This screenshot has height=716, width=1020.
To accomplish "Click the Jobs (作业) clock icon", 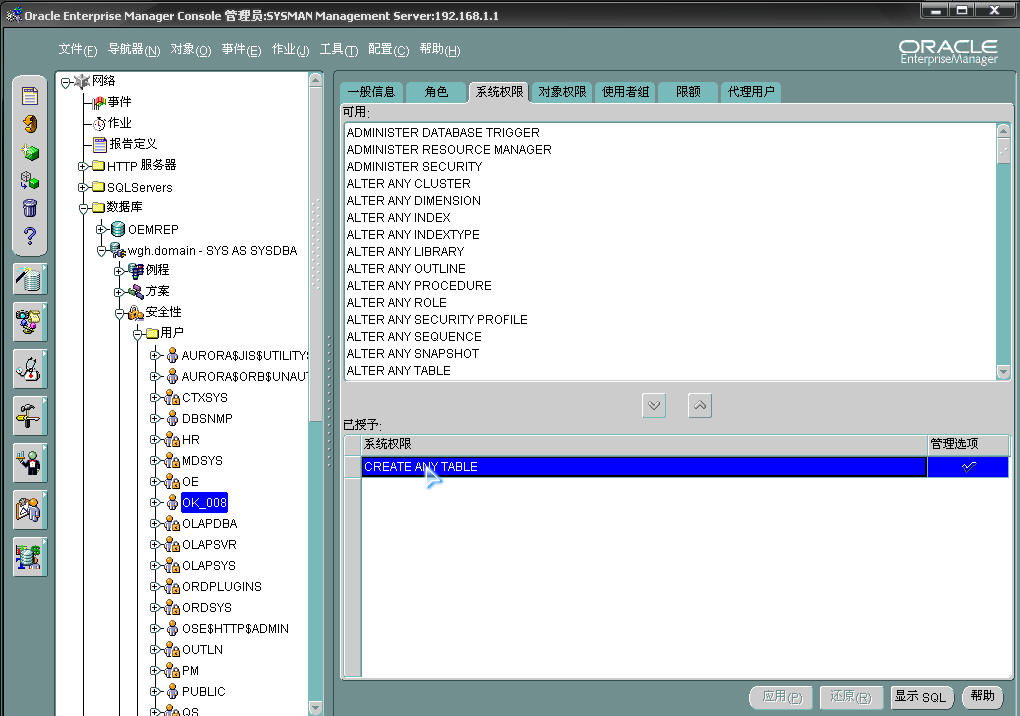I will click(x=99, y=124).
